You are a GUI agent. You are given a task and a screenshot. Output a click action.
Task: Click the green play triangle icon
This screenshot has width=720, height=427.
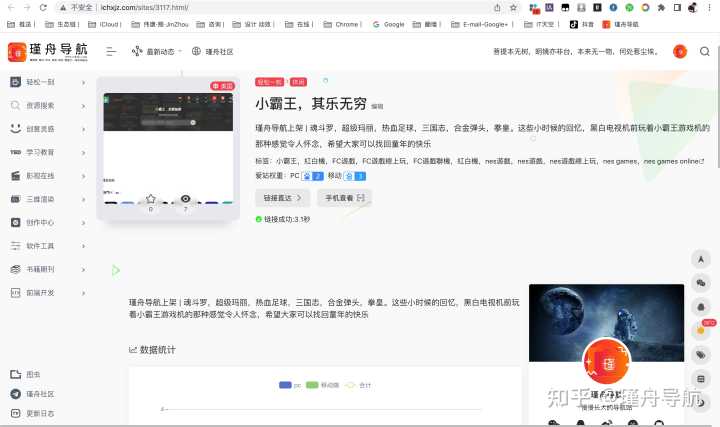[116, 270]
